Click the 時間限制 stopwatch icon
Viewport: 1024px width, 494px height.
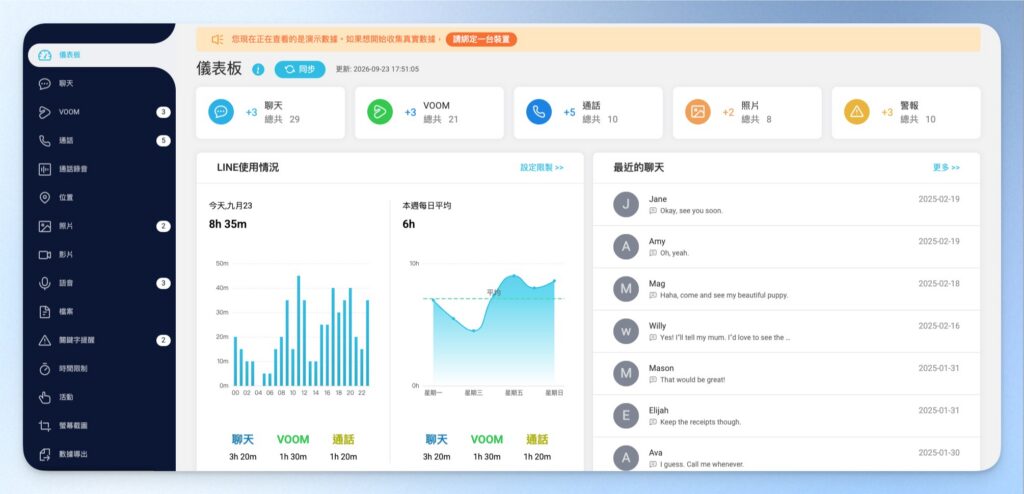click(44, 369)
